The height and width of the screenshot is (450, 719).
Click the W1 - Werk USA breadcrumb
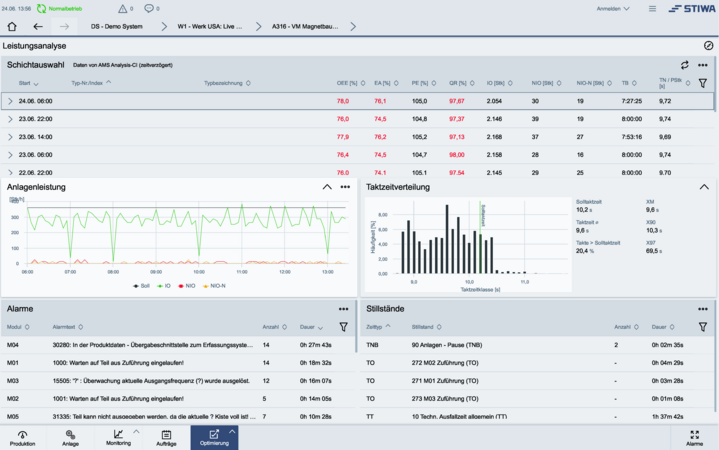point(210,27)
